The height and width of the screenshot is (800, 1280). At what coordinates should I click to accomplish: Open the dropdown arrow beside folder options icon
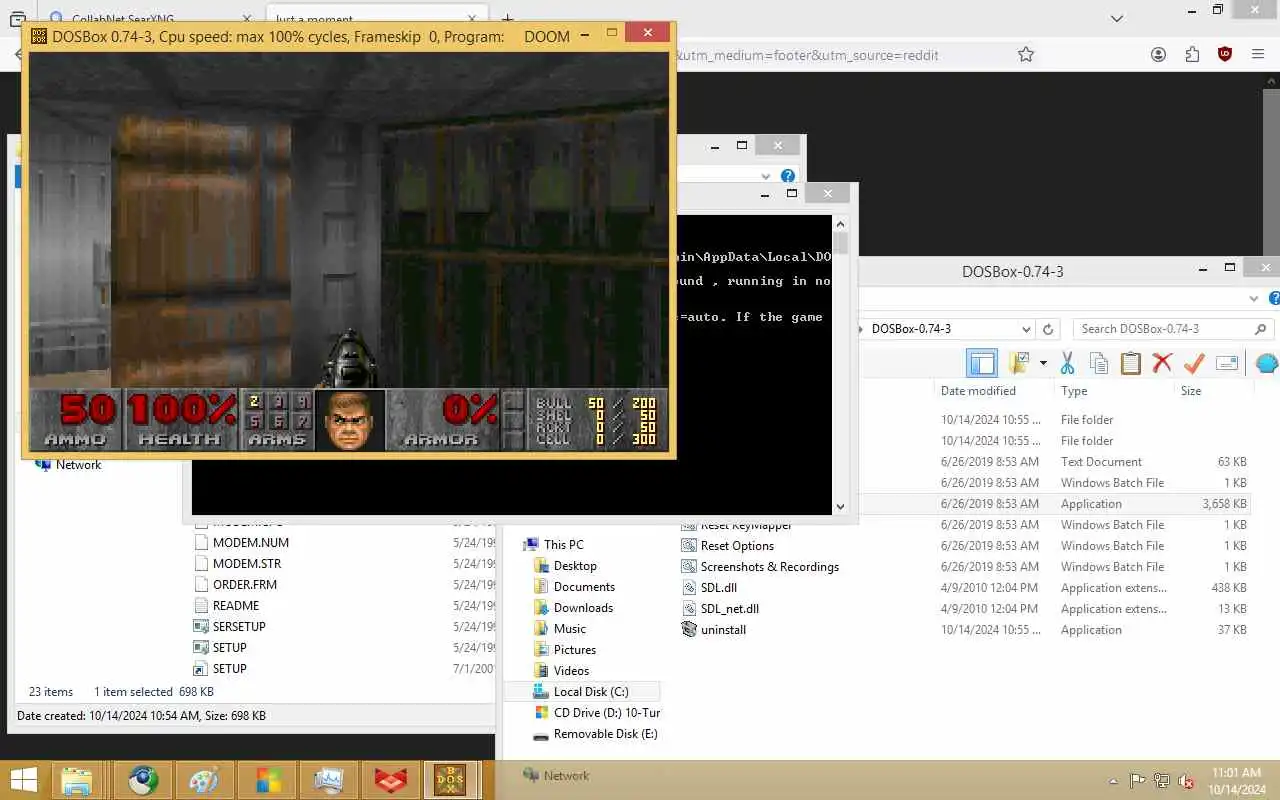1043,363
